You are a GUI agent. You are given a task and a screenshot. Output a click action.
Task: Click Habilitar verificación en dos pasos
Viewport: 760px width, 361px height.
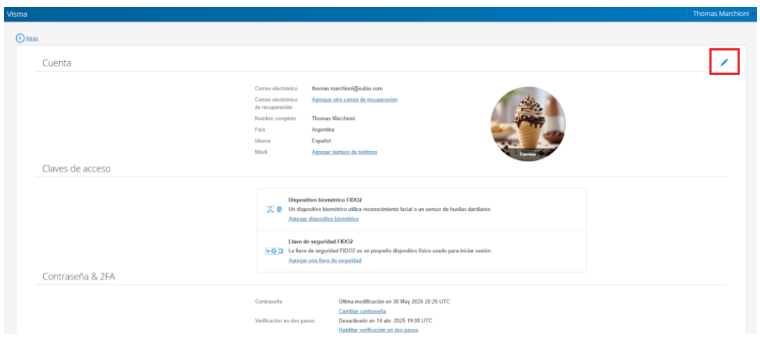(378, 330)
